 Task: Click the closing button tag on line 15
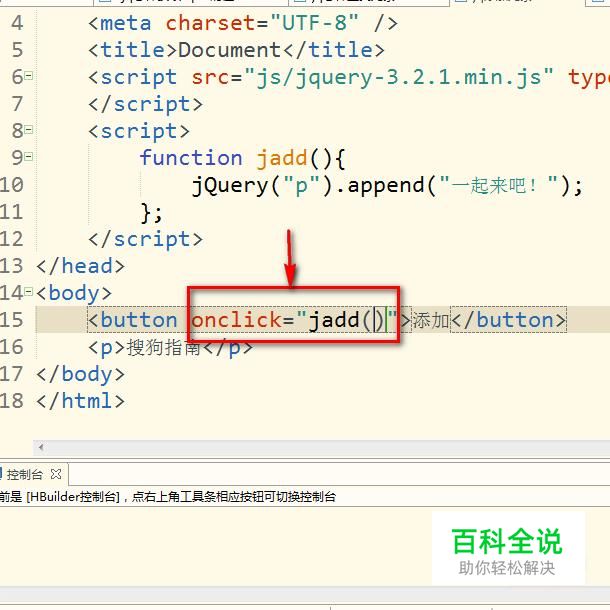[x=509, y=320]
